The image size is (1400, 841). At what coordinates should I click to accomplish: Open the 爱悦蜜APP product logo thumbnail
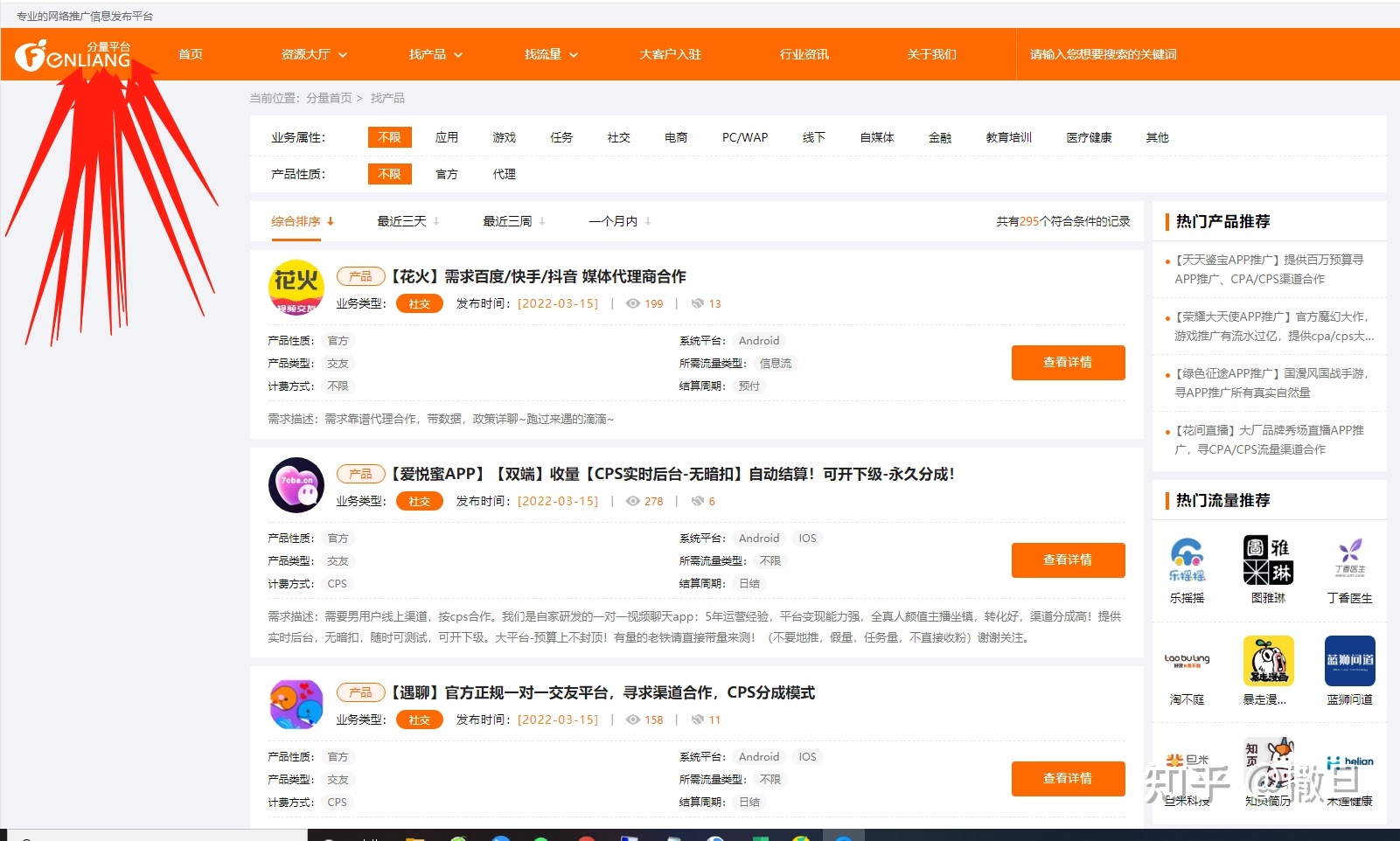click(296, 485)
